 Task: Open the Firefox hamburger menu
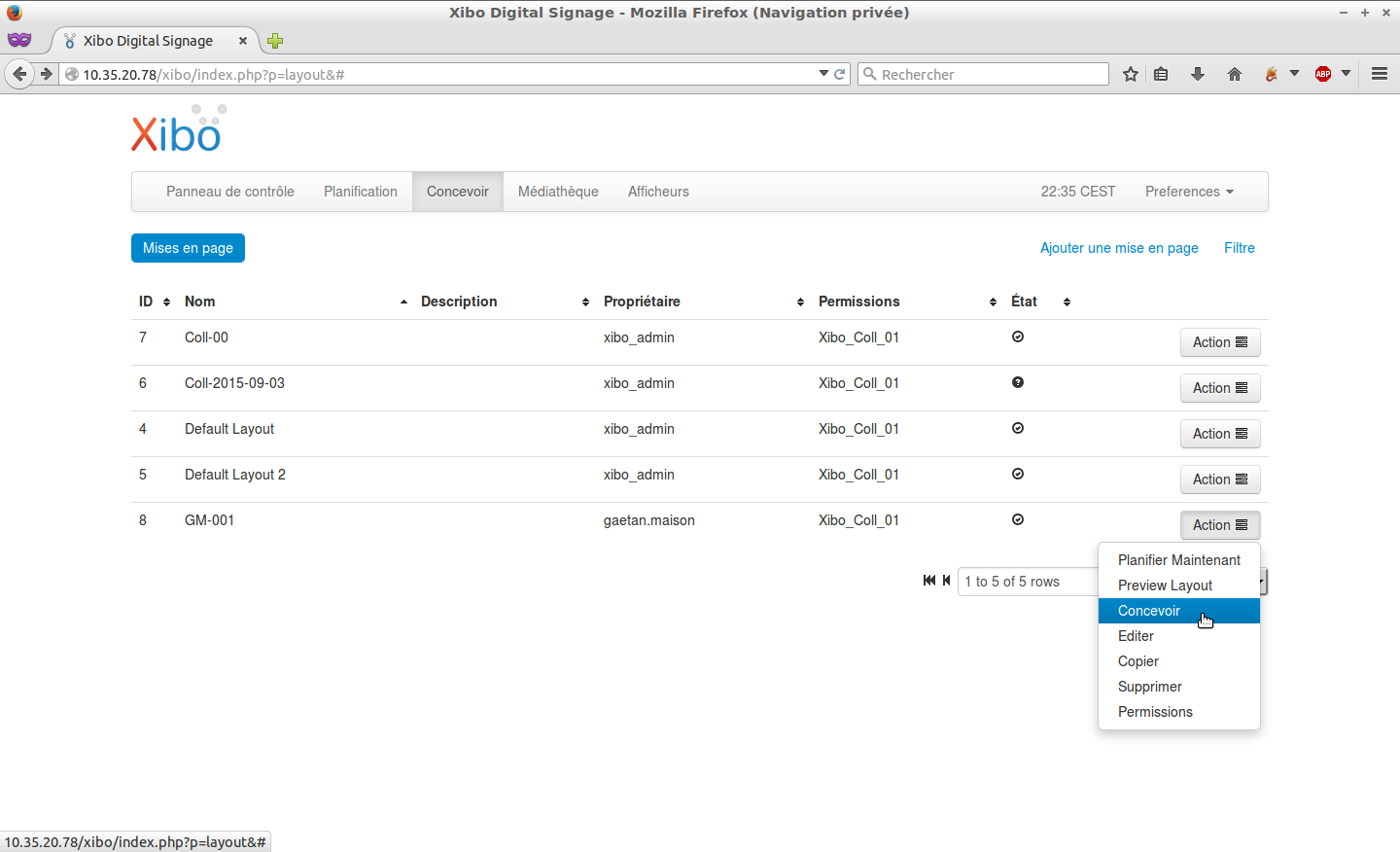(1379, 74)
